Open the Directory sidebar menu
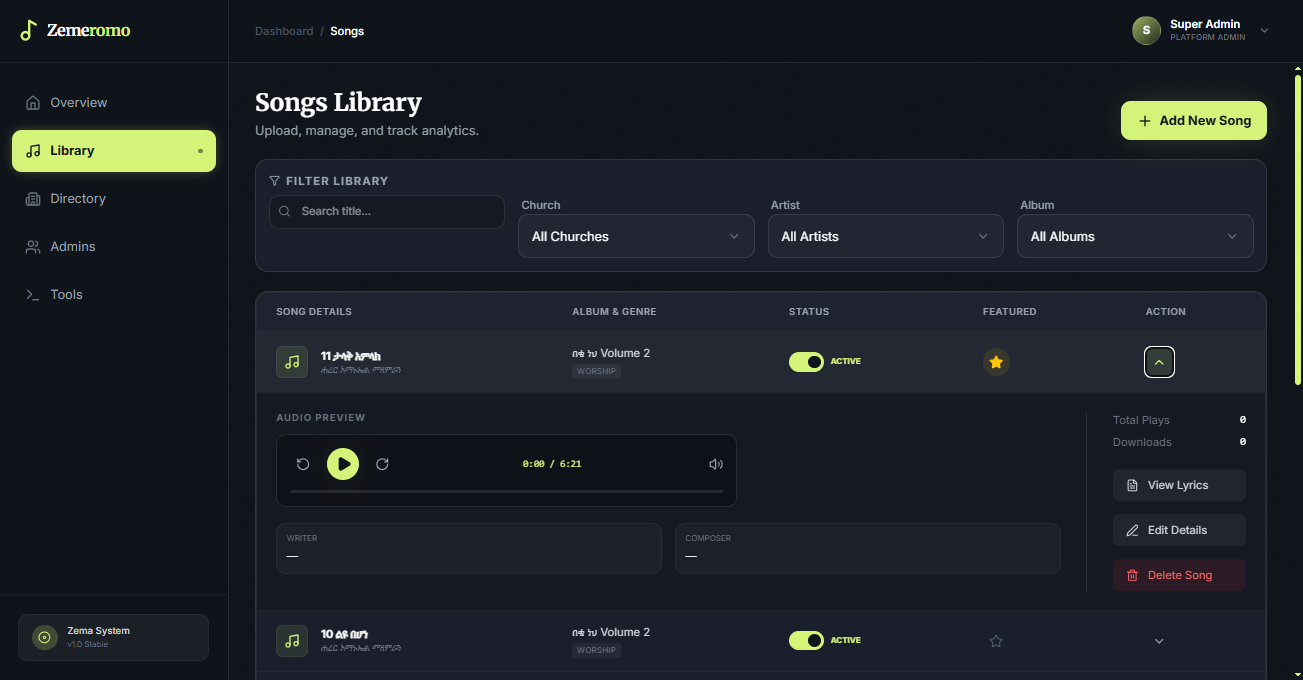1303x680 pixels. pos(114,198)
